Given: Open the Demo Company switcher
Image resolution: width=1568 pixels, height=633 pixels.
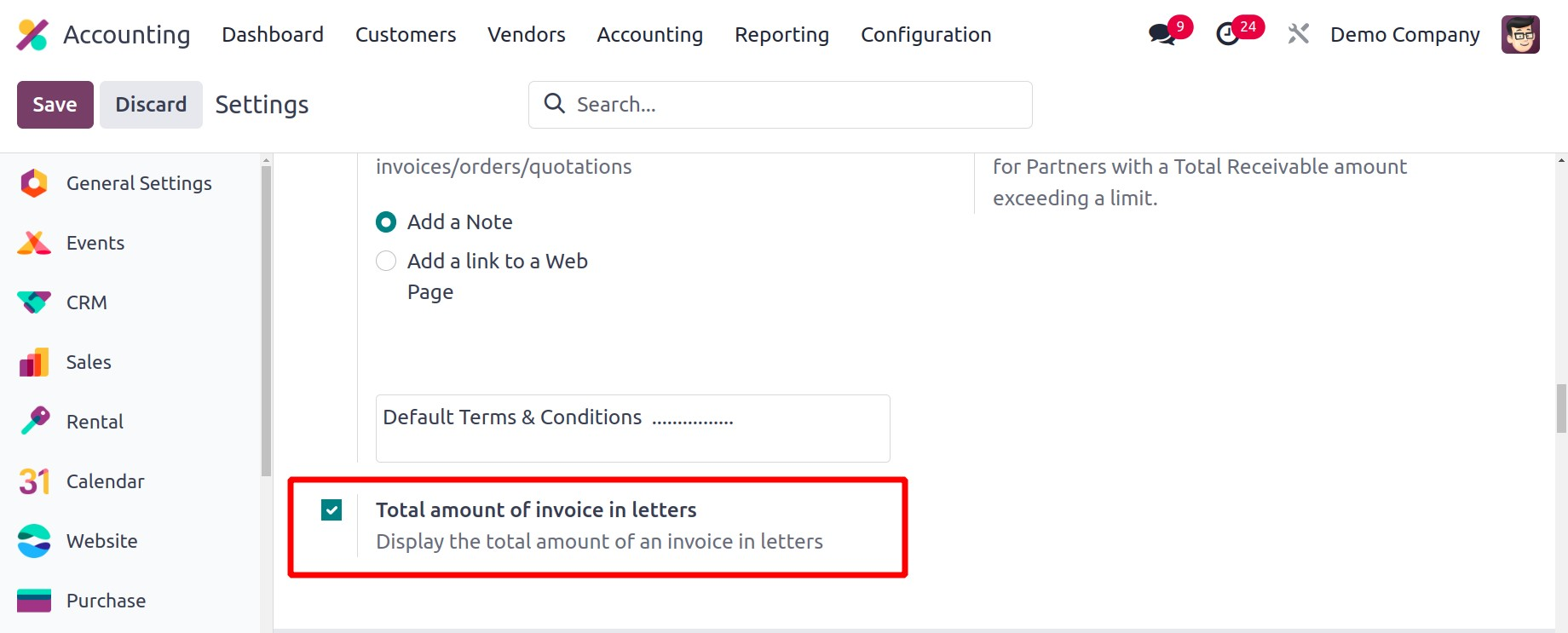Looking at the screenshot, I should pos(1404,35).
